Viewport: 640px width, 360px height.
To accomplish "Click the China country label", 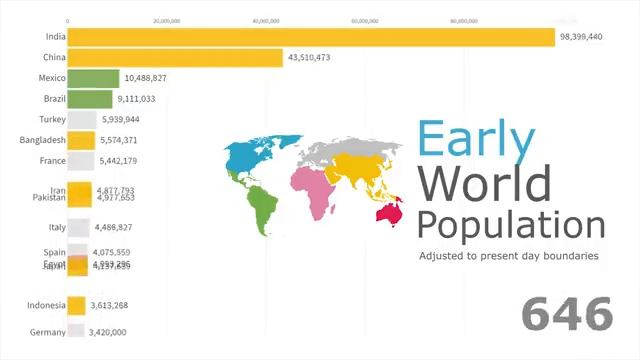I will (x=54, y=57).
